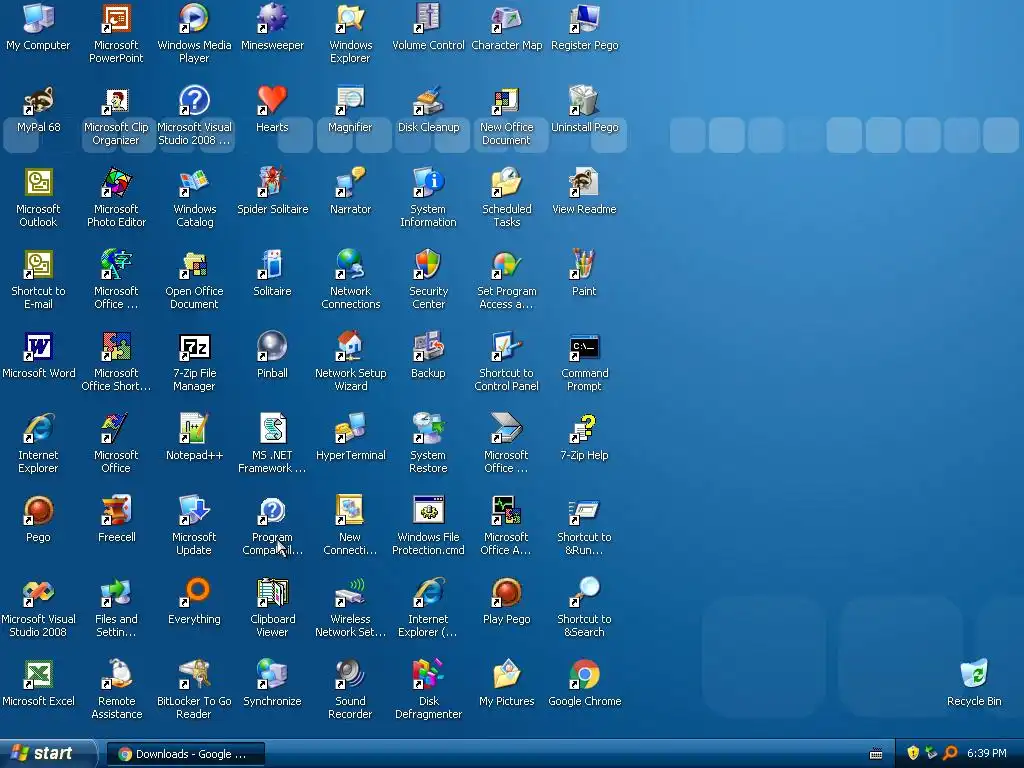Select the Backup utility icon
The image size is (1024, 768).
click(x=428, y=346)
